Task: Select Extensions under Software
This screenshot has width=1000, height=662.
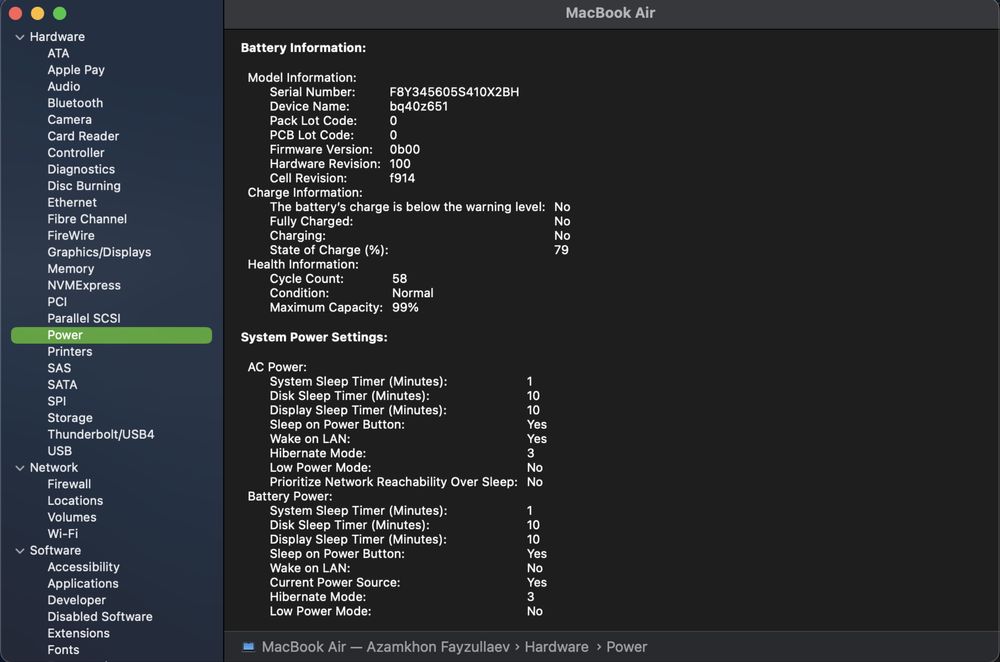Action: click(x=78, y=634)
